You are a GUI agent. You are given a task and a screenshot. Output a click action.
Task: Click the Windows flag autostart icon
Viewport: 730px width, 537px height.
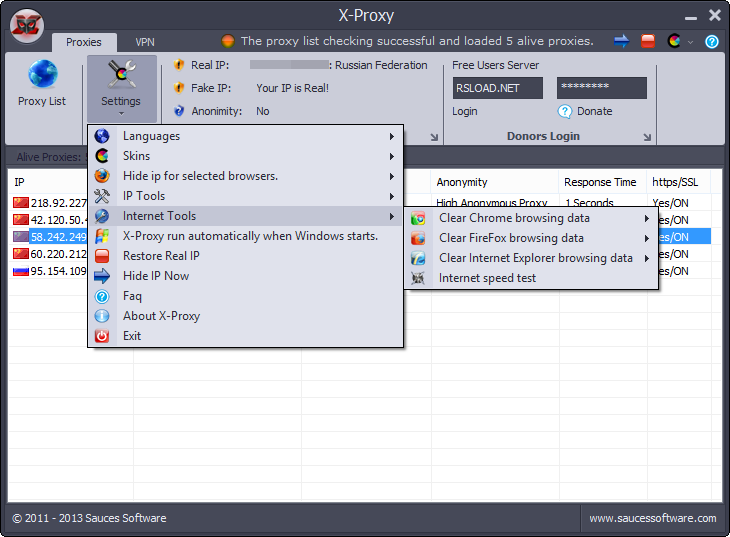click(x=102, y=236)
